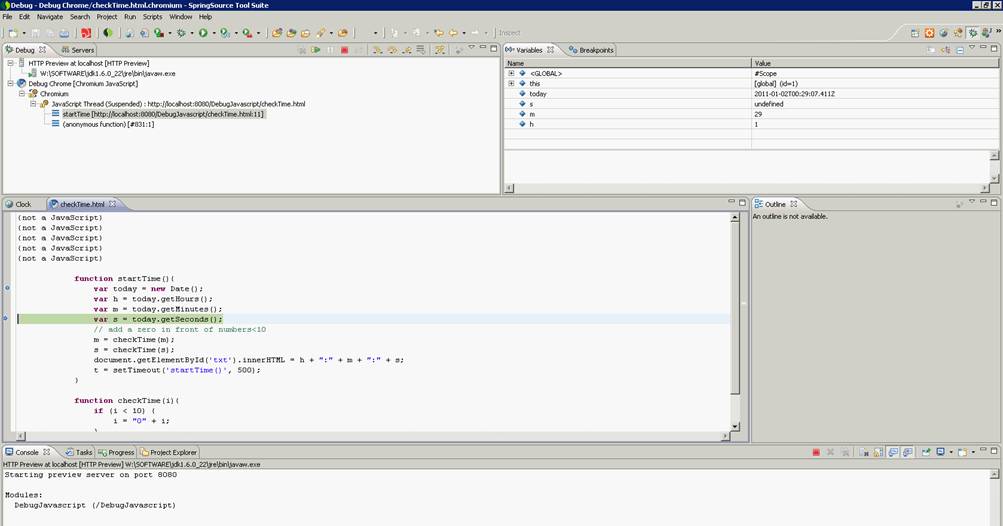Switch to Debug perspective icon at top right
This screenshot has height=526, width=1003.
[x=971, y=33]
